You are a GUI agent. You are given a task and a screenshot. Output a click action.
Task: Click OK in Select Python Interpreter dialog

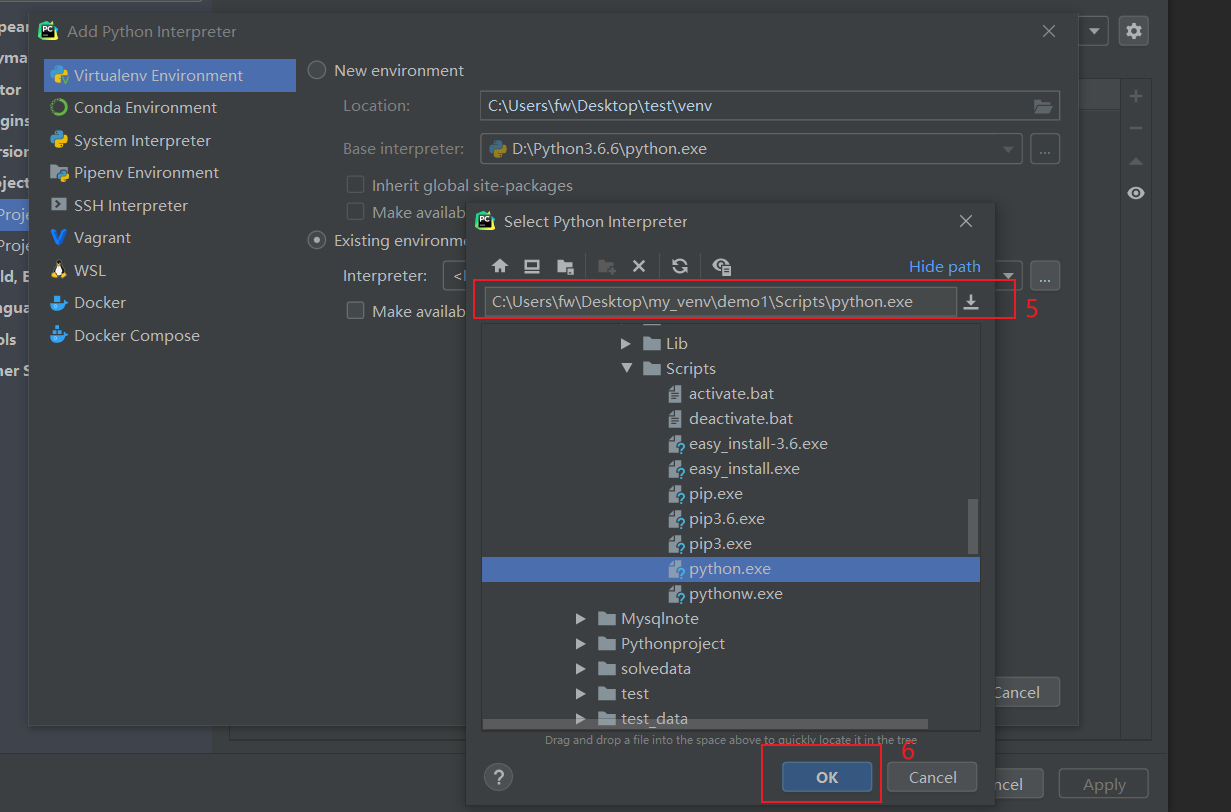pos(827,777)
